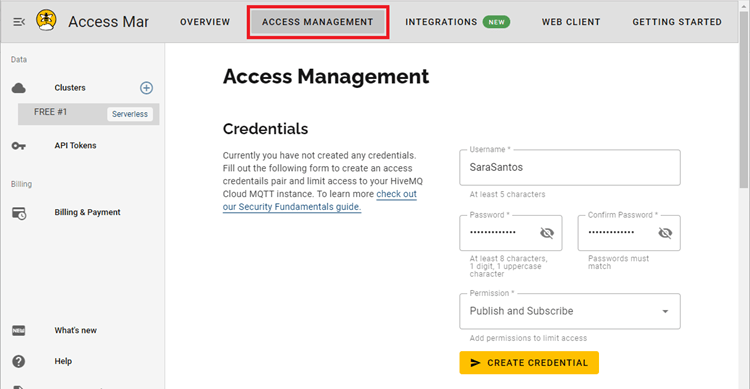Open What's new in the sidebar
This screenshot has height=389, width=750.
[76, 331]
